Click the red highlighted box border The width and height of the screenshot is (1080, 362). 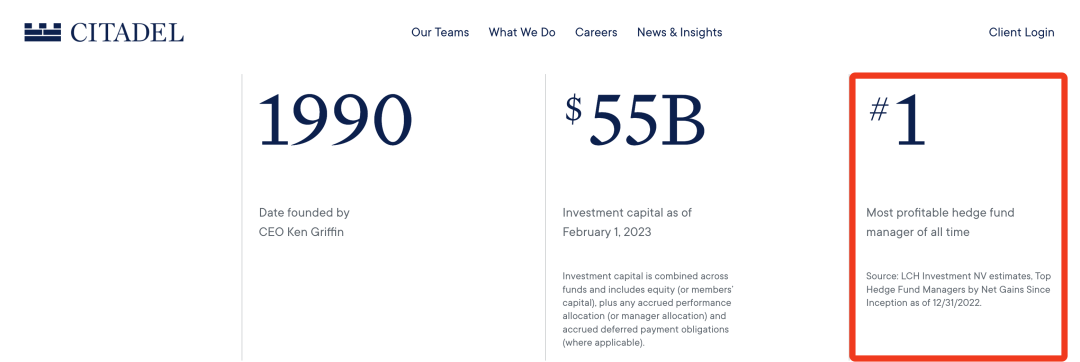point(853,217)
